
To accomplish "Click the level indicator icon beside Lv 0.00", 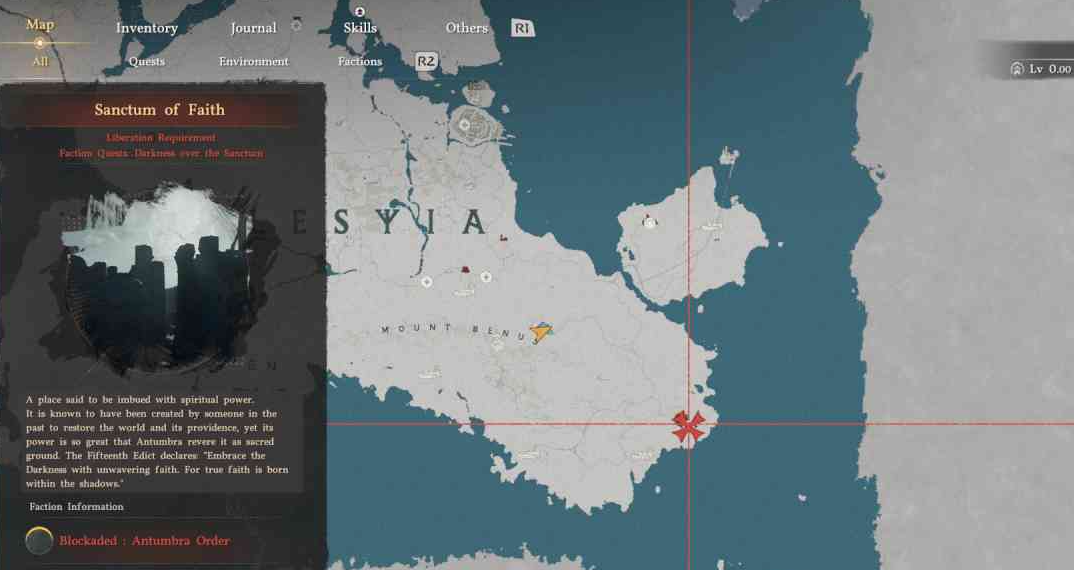I will 1017,69.
